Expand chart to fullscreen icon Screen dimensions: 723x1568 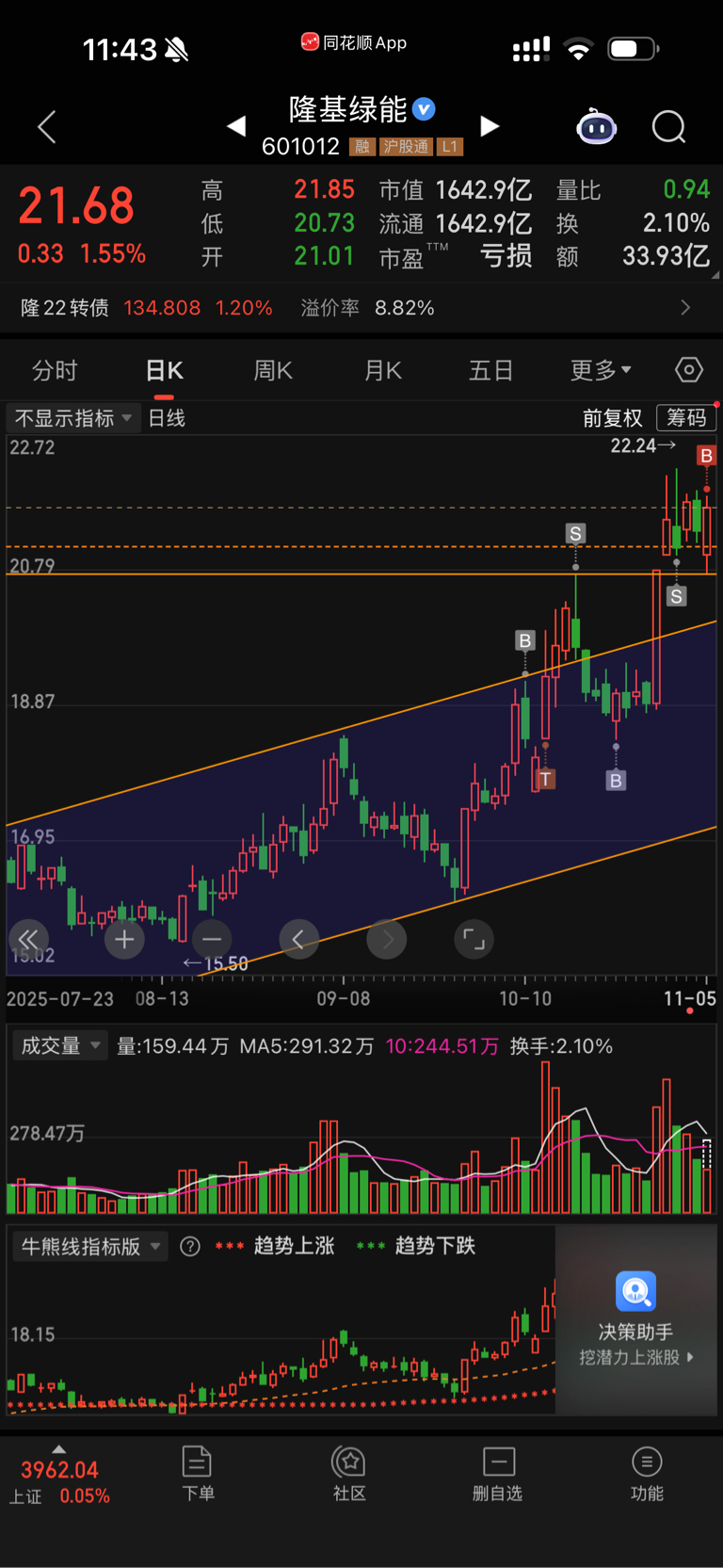click(x=474, y=939)
